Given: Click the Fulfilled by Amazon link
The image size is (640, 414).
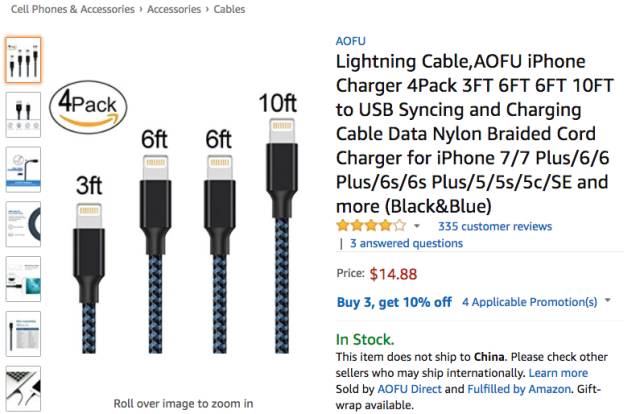Looking at the screenshot, I should (519, 388).
